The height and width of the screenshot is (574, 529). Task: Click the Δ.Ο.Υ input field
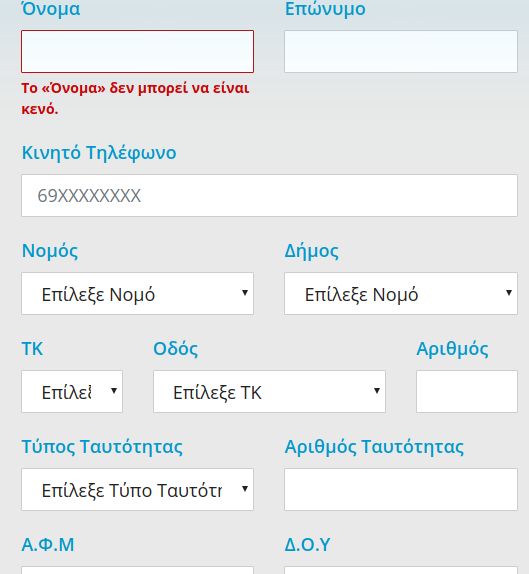[401, 570]
